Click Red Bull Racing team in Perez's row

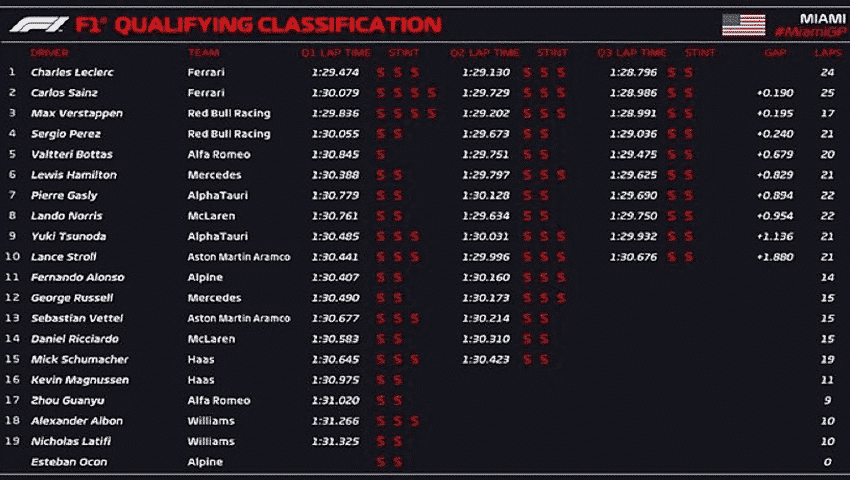click(229, 134)
